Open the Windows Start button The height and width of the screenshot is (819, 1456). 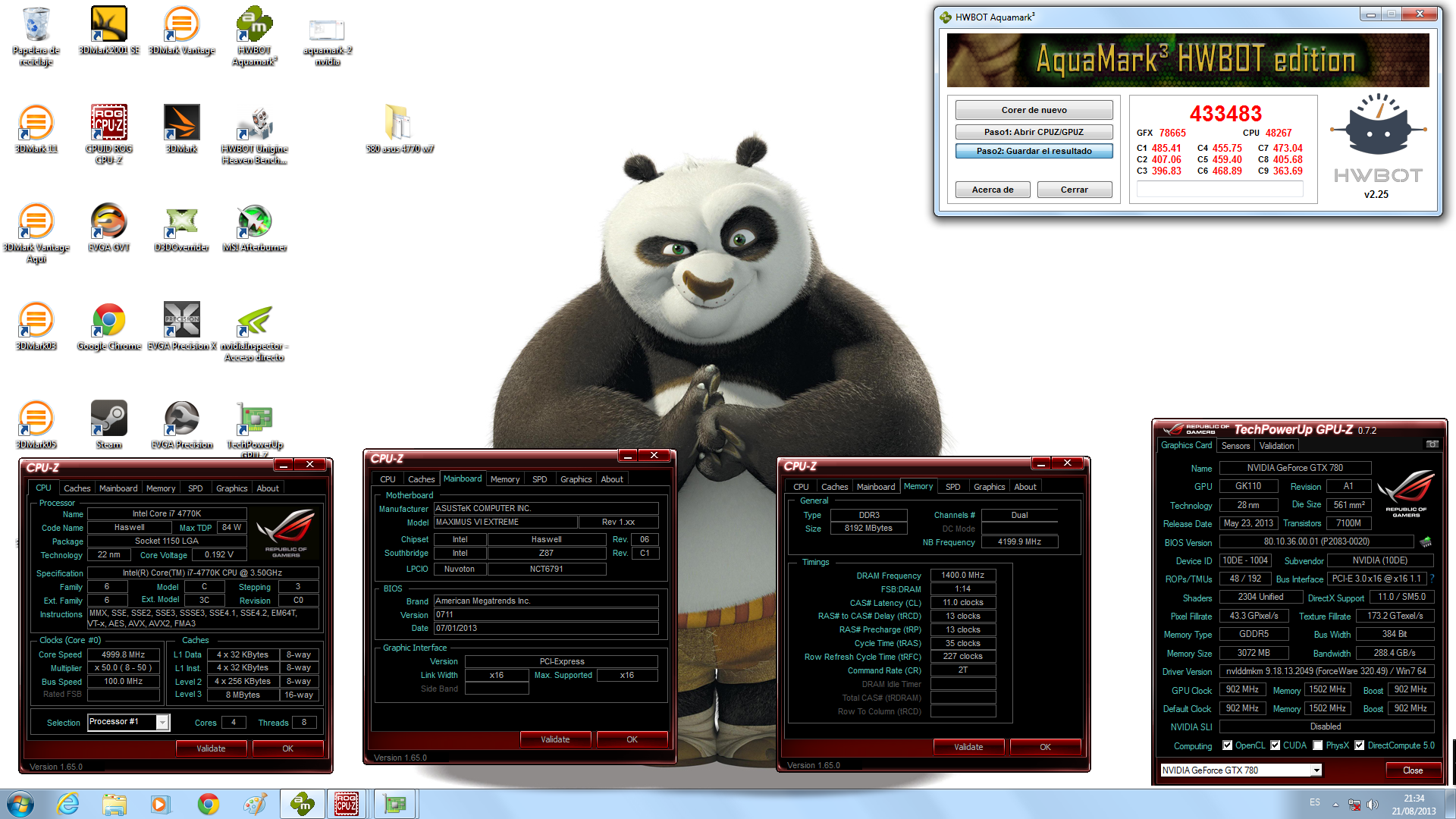[20, 804]
